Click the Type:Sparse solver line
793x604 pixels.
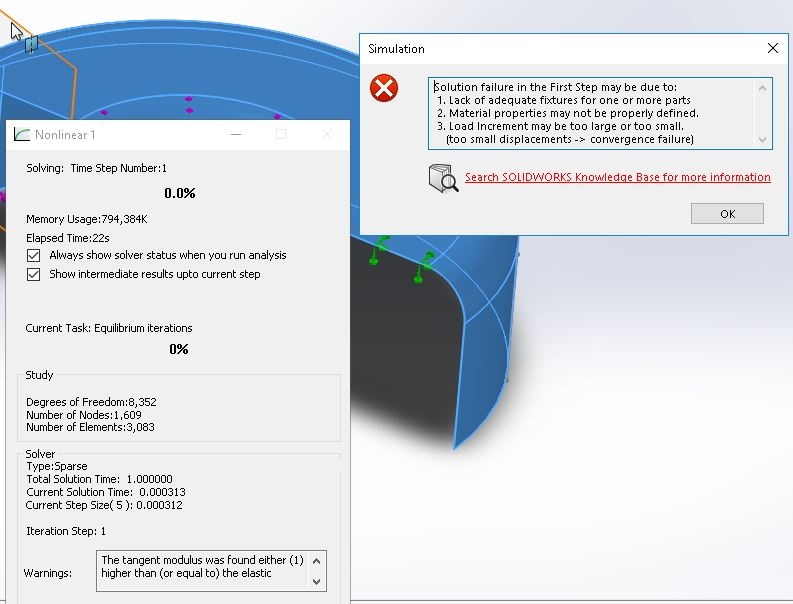tap(57, 466)
